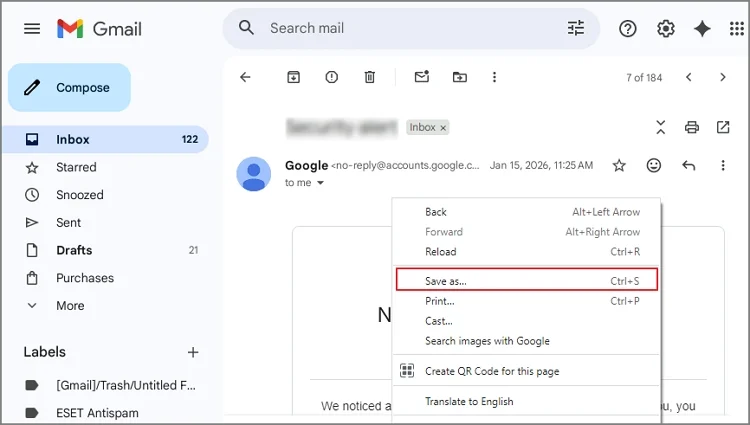Screen dimensions: 750x425
Task: Show search options in search bar
Action: click(576, 29)
